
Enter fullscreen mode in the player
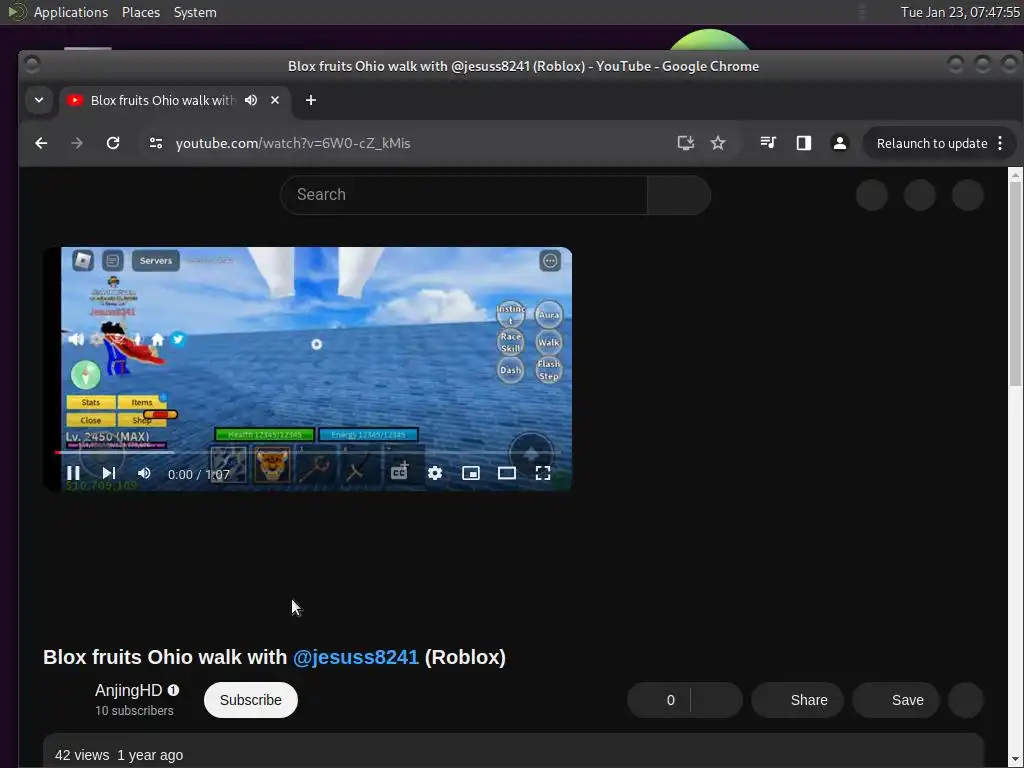543,473
